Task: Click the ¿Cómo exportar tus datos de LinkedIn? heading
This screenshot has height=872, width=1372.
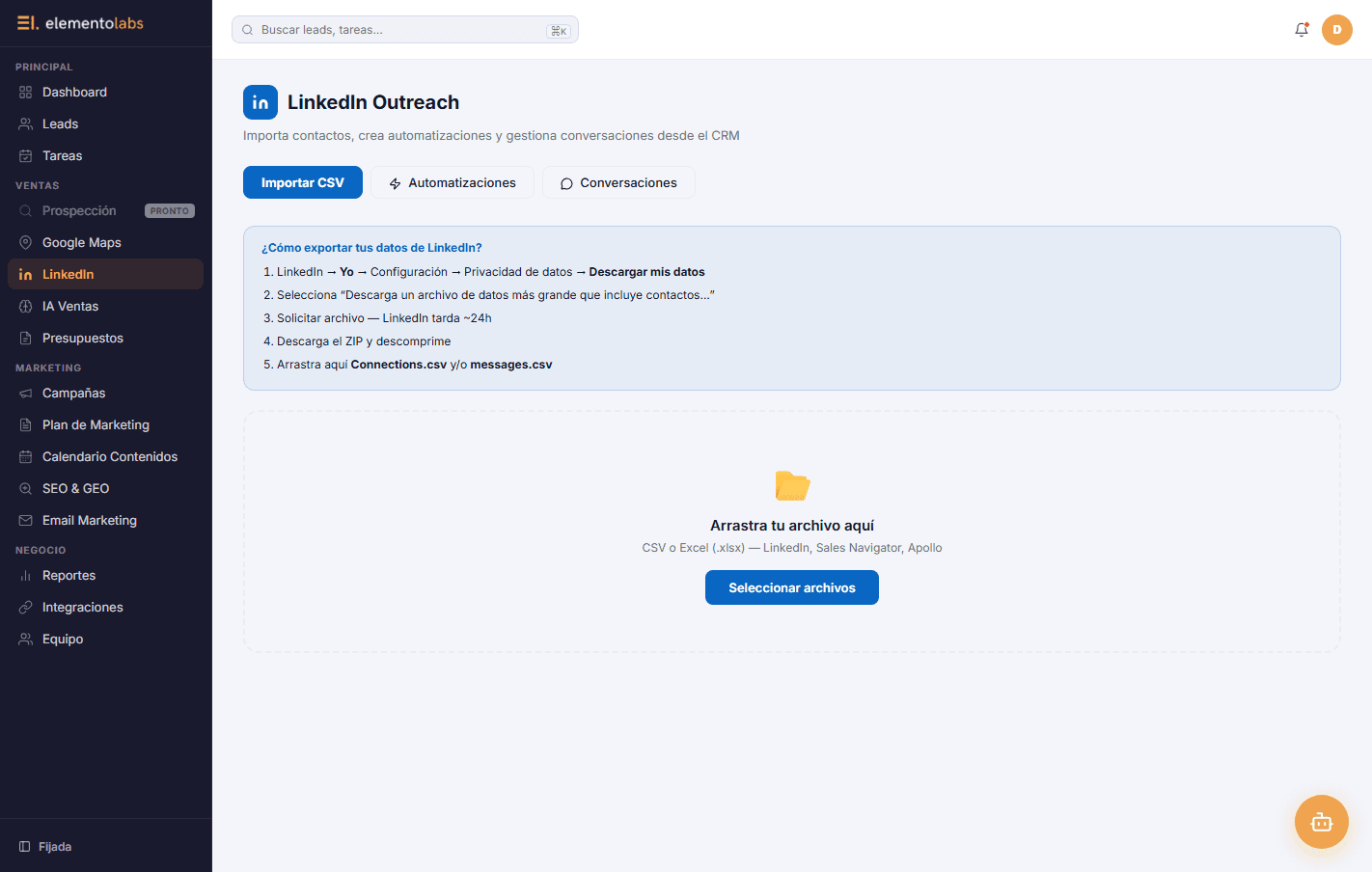Action: click(371, 248)
